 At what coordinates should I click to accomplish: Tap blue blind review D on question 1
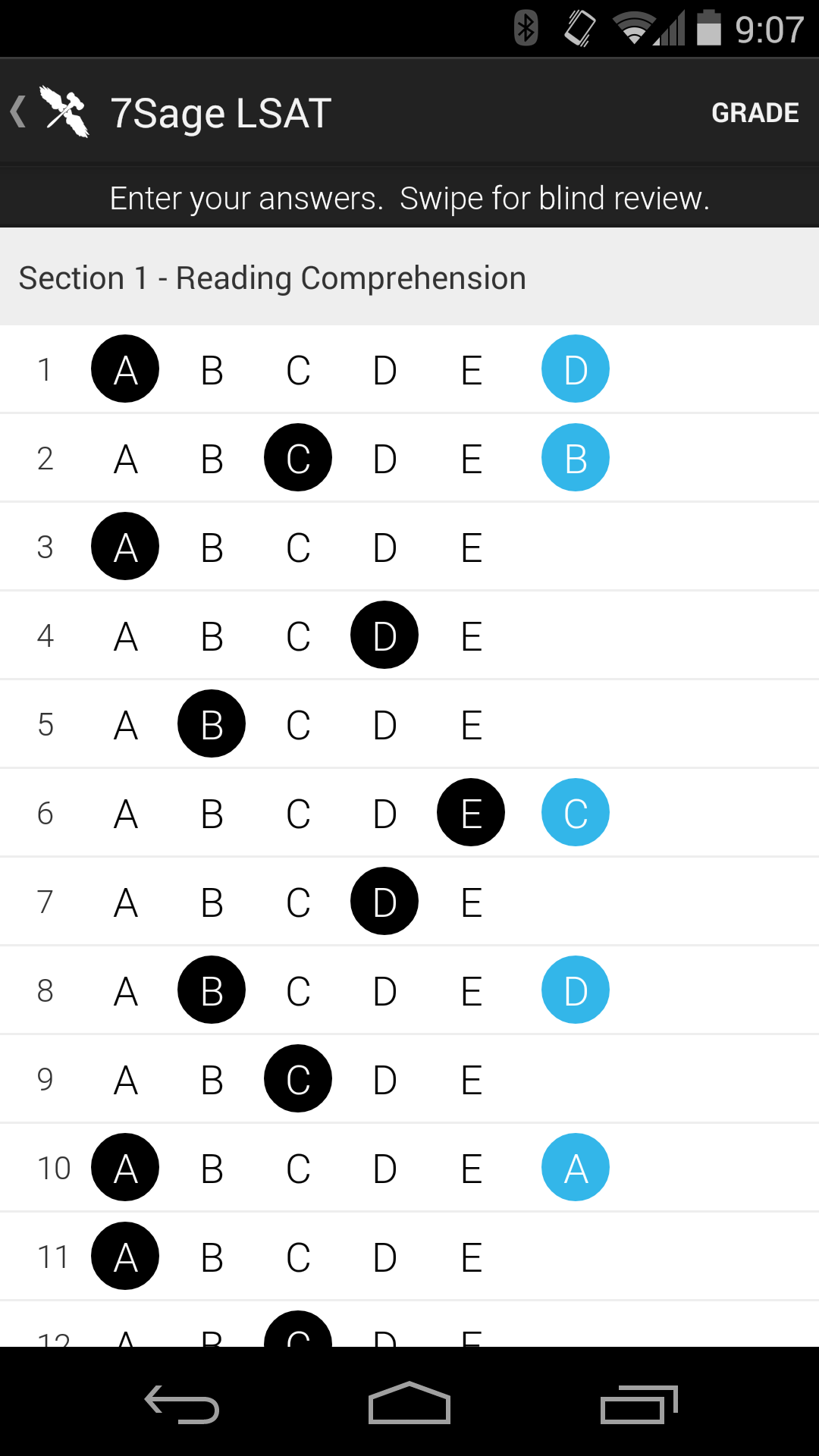pyautogui.click(x=576, y=369)
